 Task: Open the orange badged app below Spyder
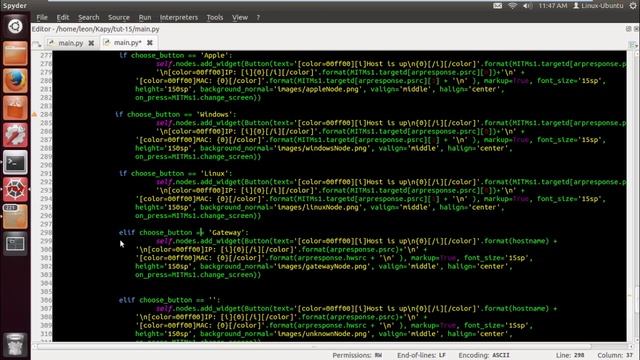pyautogui.click(x=15, y=217)
